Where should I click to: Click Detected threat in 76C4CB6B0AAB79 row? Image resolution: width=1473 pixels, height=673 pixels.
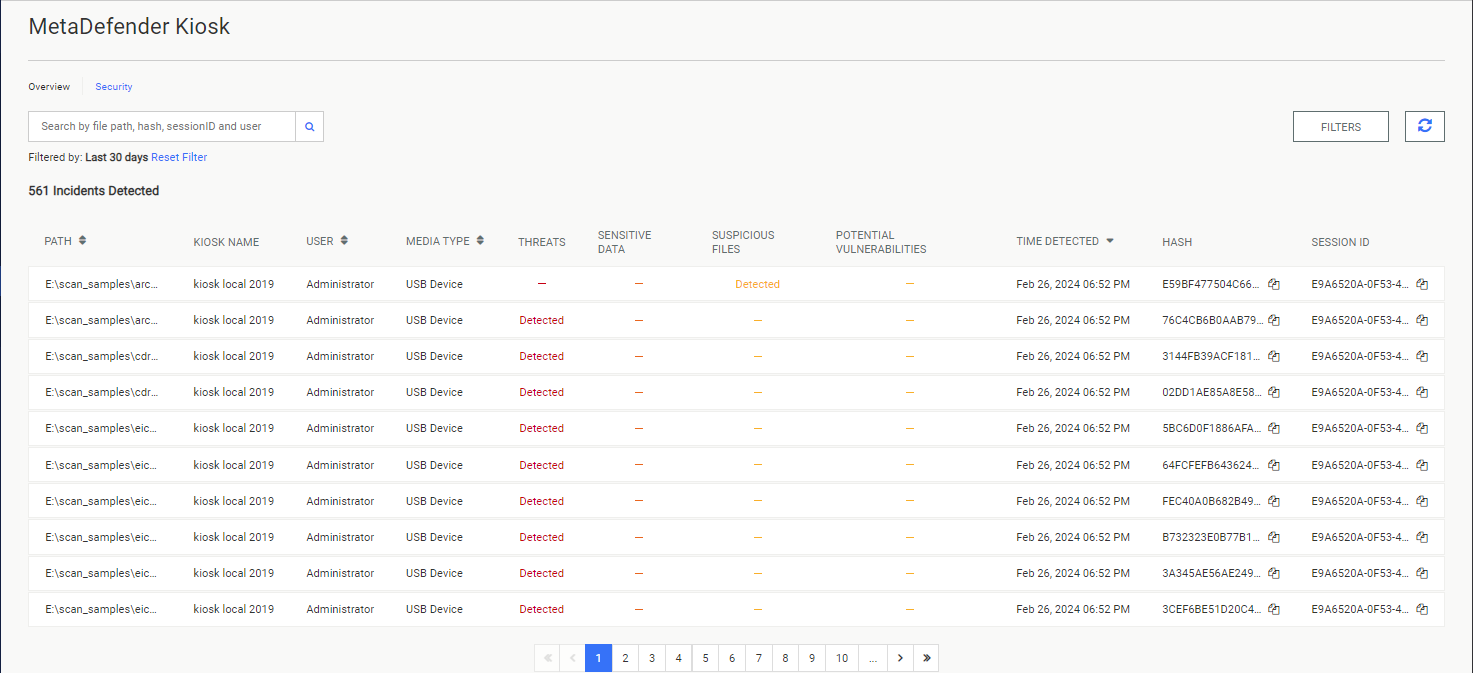(x=541, y=320)
